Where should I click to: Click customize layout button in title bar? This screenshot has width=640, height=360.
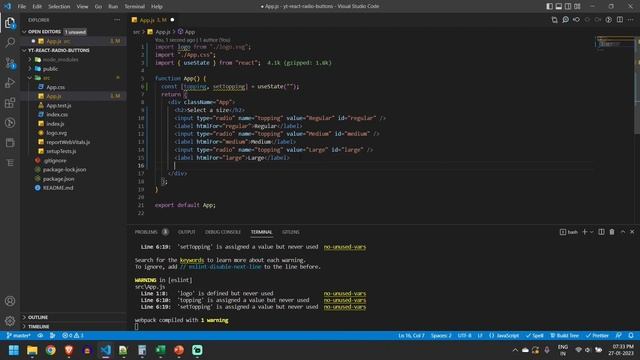577,6
